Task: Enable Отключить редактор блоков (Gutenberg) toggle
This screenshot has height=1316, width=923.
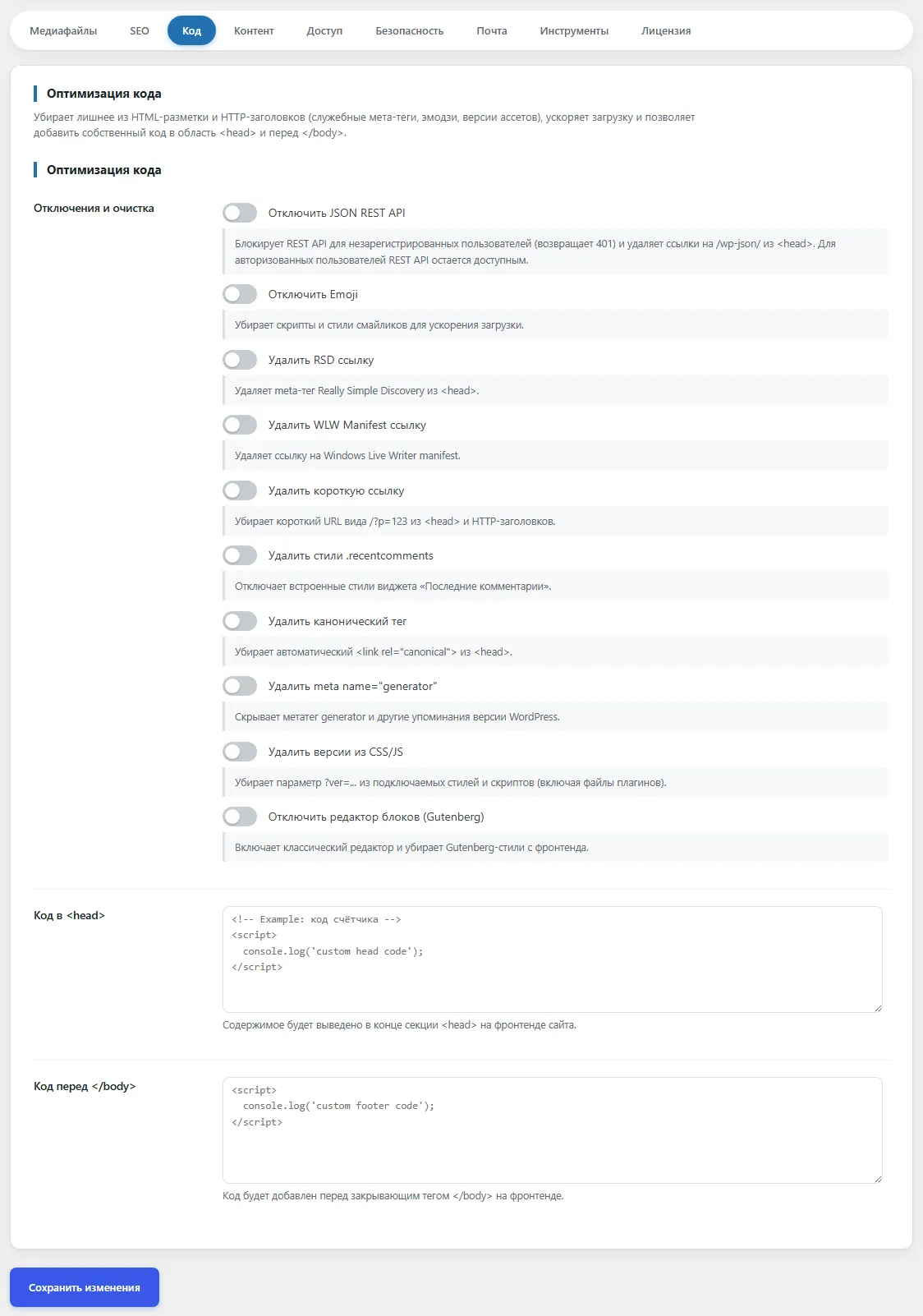Action: click(240, 817)
